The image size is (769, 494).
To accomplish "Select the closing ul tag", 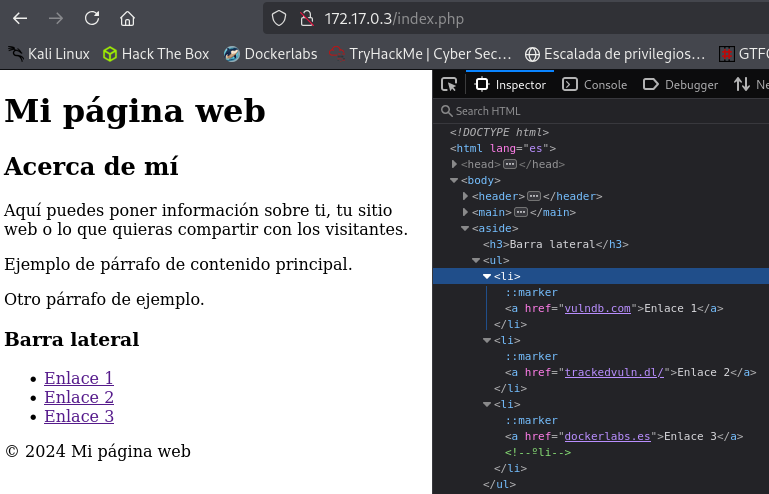I will (x=499, y=484).
